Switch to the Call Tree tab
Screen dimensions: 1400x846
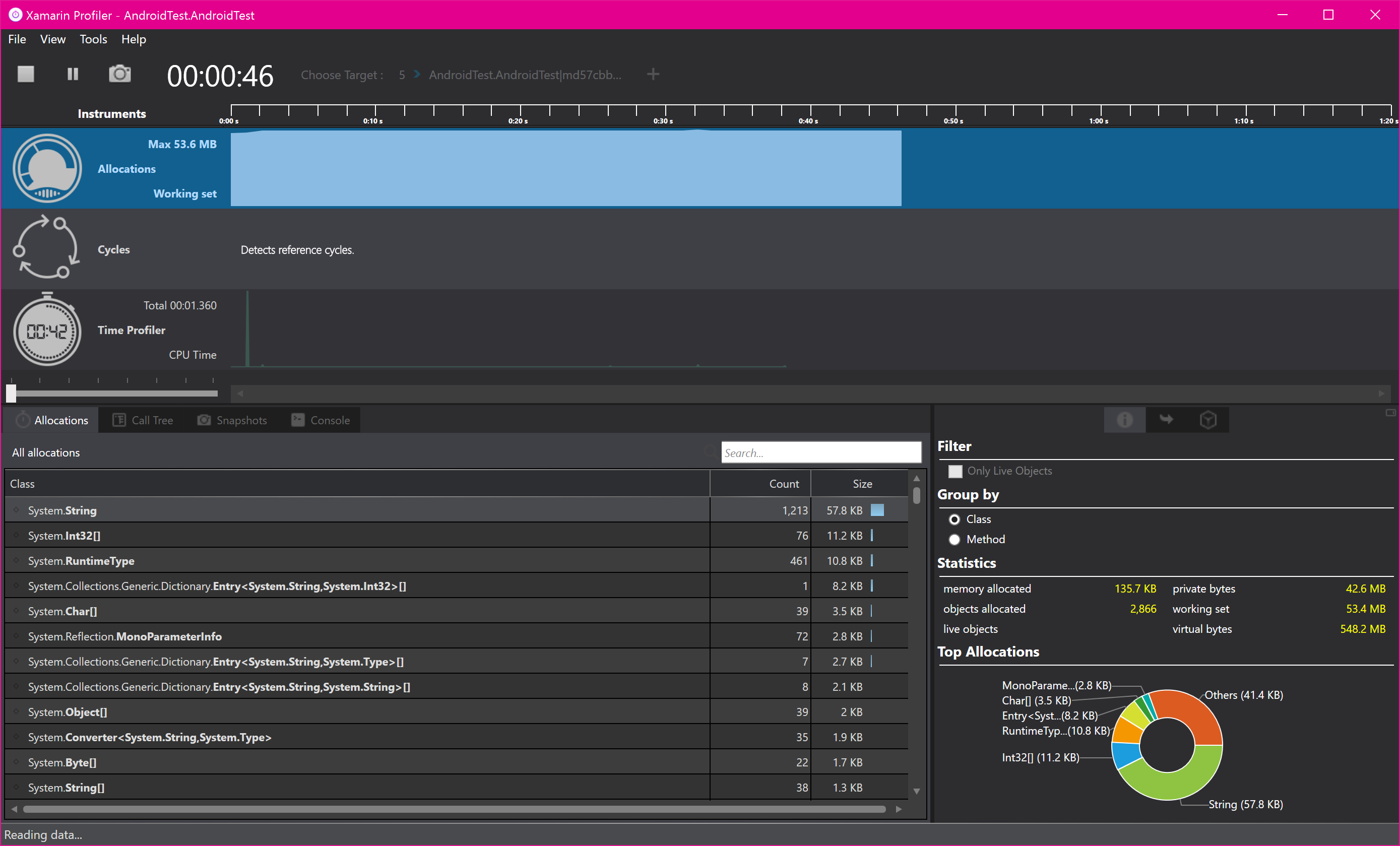(143, 420)
